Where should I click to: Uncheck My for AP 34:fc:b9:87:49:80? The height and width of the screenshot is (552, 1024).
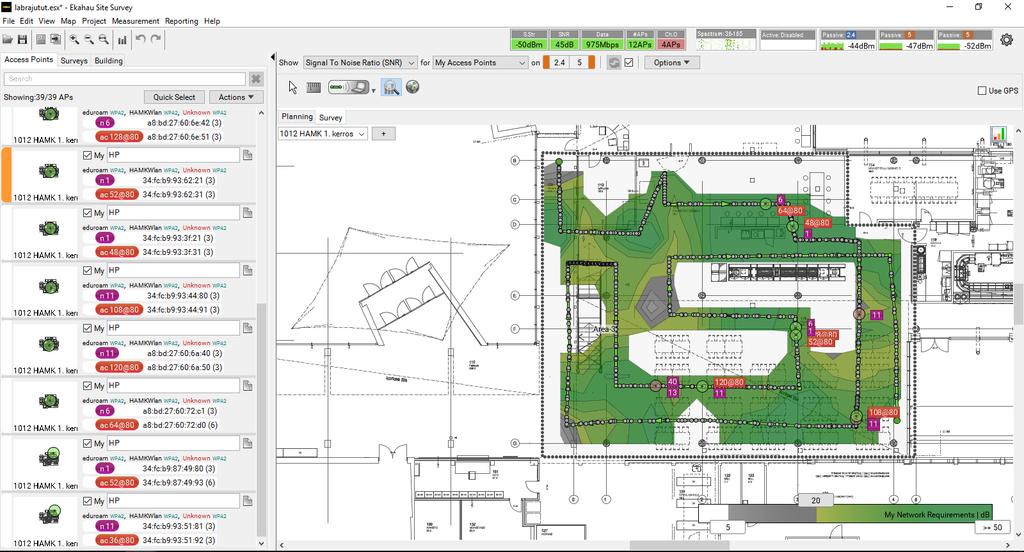[88, 444]
